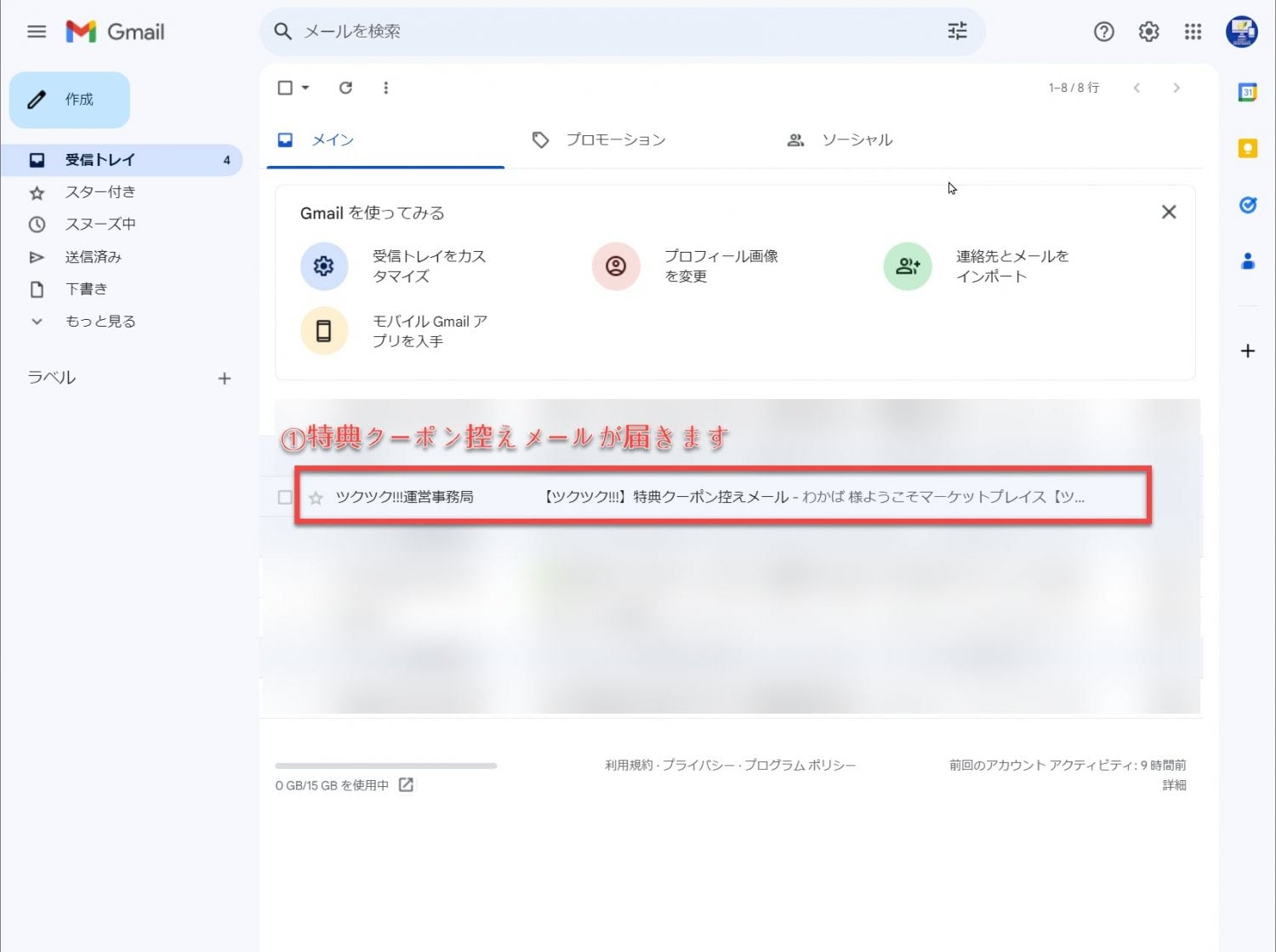Open the 詳細 account activity link

1174,785
